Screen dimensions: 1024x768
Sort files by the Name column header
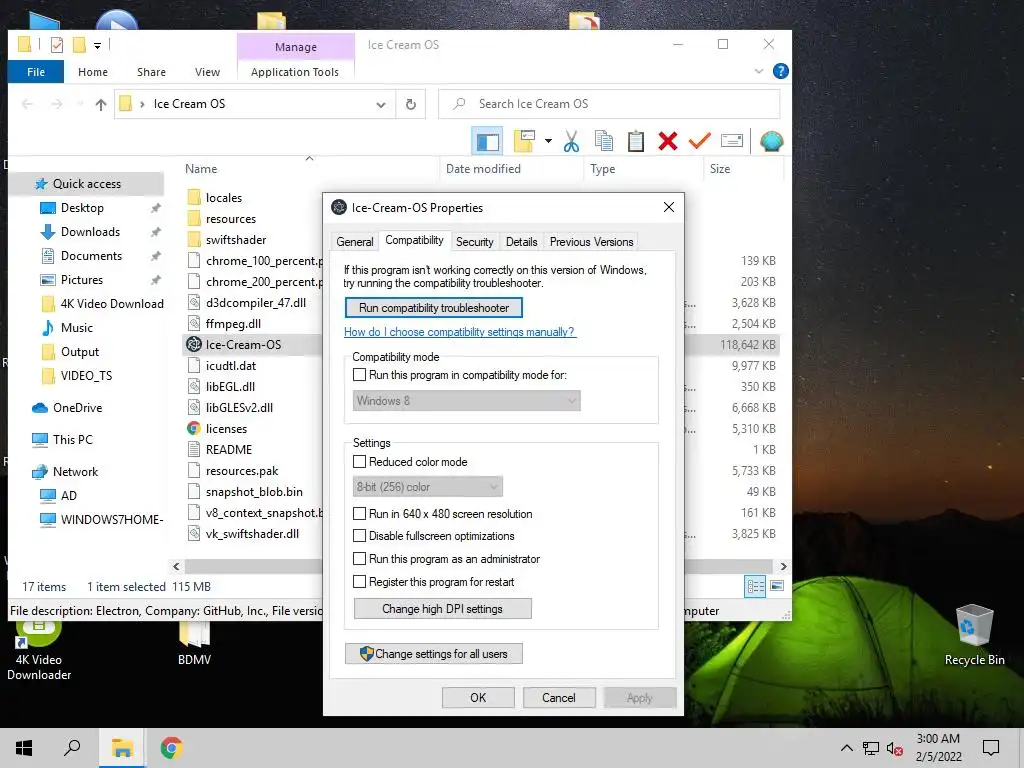click(201, 168)
